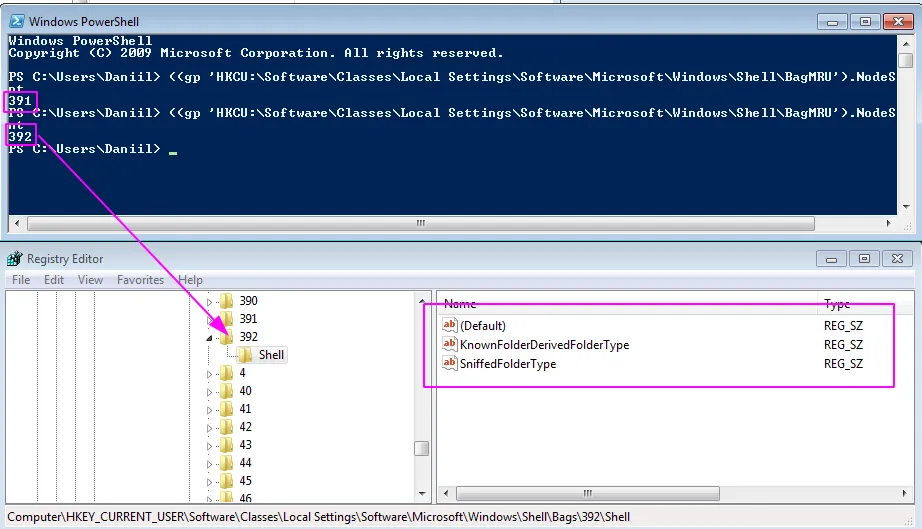The image size is (922, 529).
Task: Click registry tree scroll up arrow
Action: point(422,301)
